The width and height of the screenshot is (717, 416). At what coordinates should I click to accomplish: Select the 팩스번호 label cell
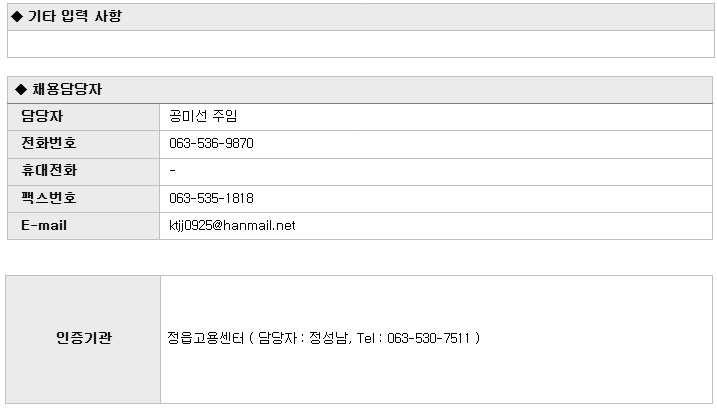(x=83, y=199)
